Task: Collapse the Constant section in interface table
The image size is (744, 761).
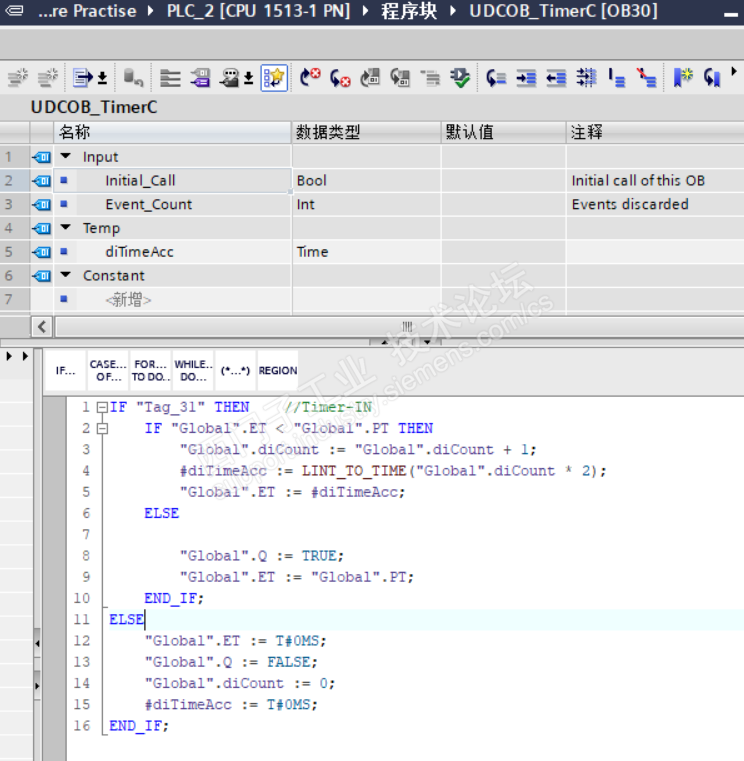Action: (65, 276)
